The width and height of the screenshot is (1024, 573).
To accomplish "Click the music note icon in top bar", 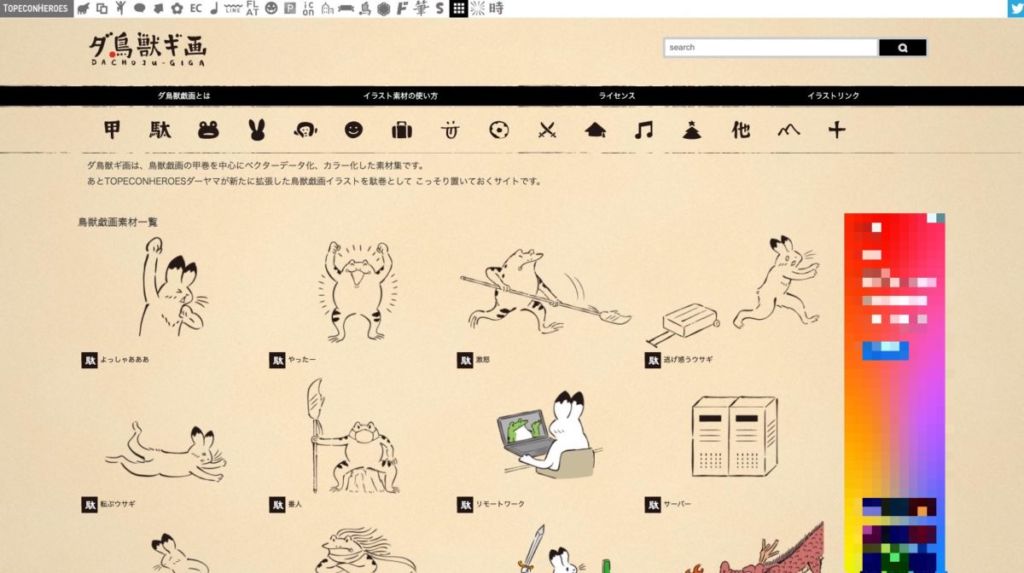I will 214,8.
